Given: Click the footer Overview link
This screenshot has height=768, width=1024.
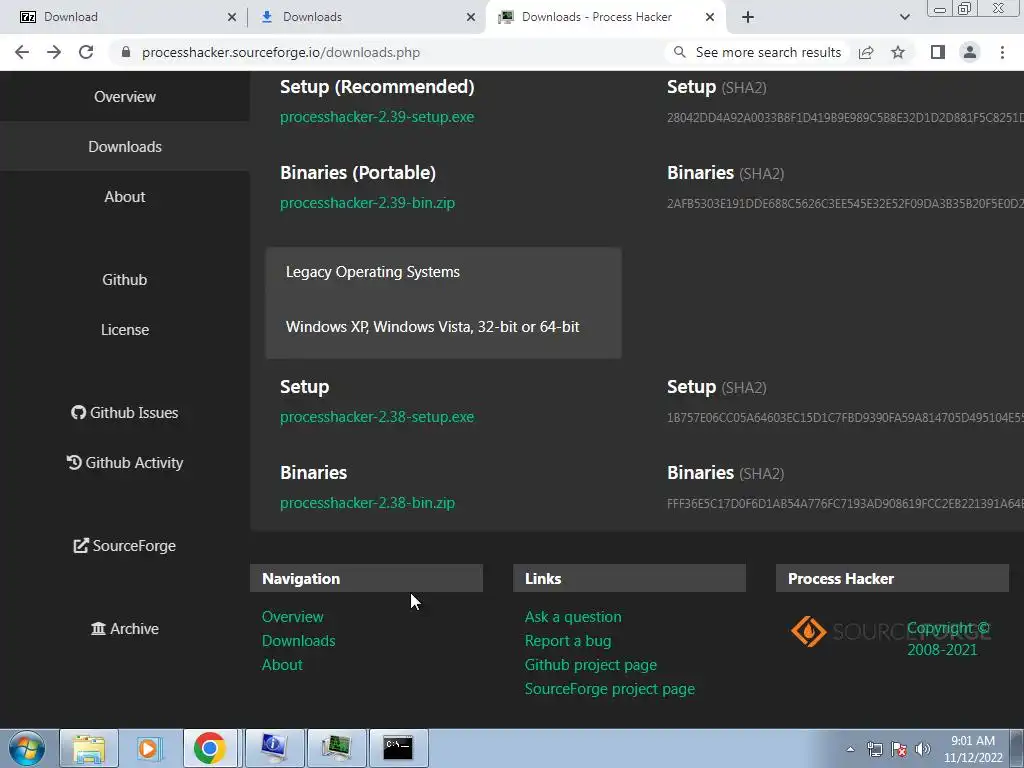Looking at the screenshot, I should [293, 616].
